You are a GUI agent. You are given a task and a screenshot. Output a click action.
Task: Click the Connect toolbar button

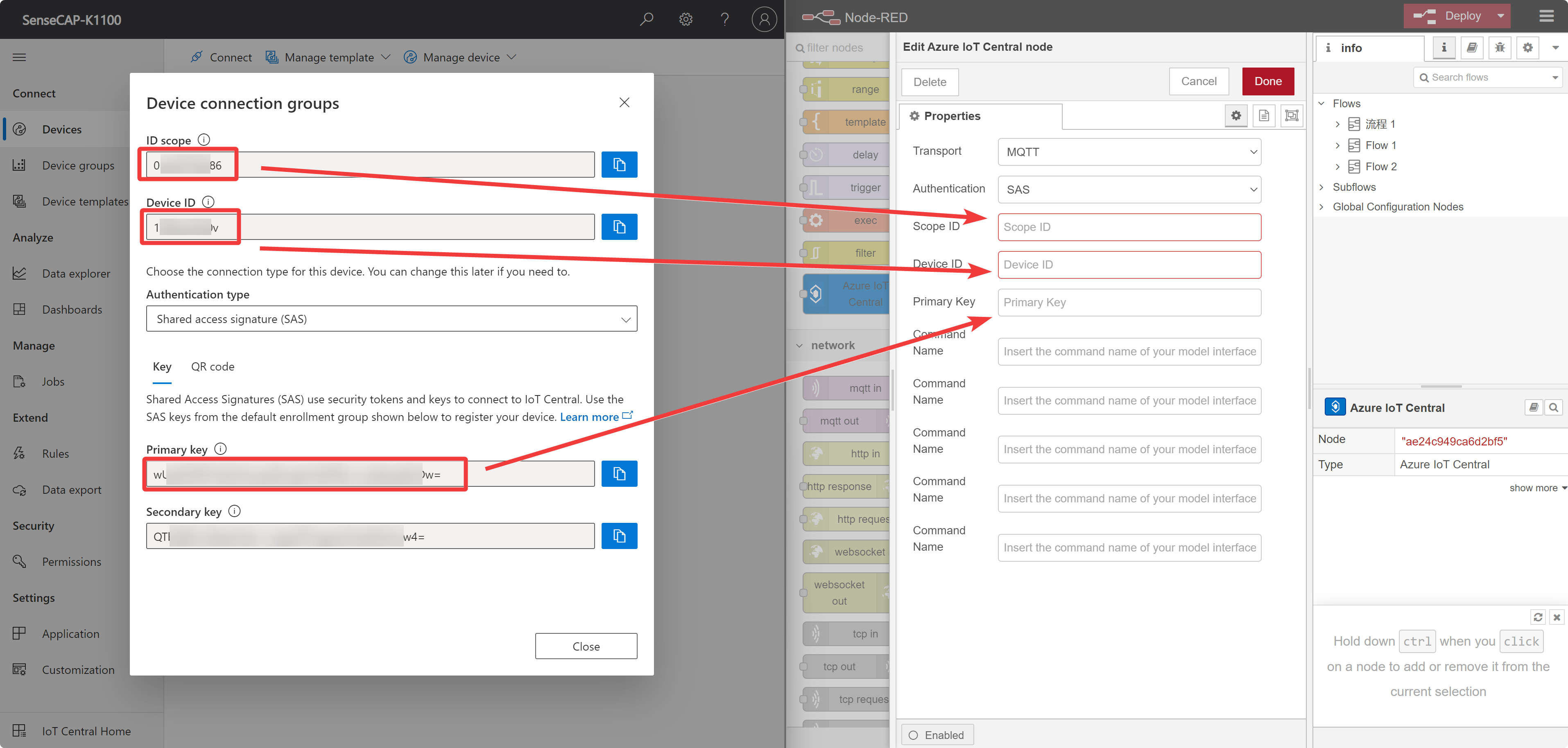tap(221, 57)
